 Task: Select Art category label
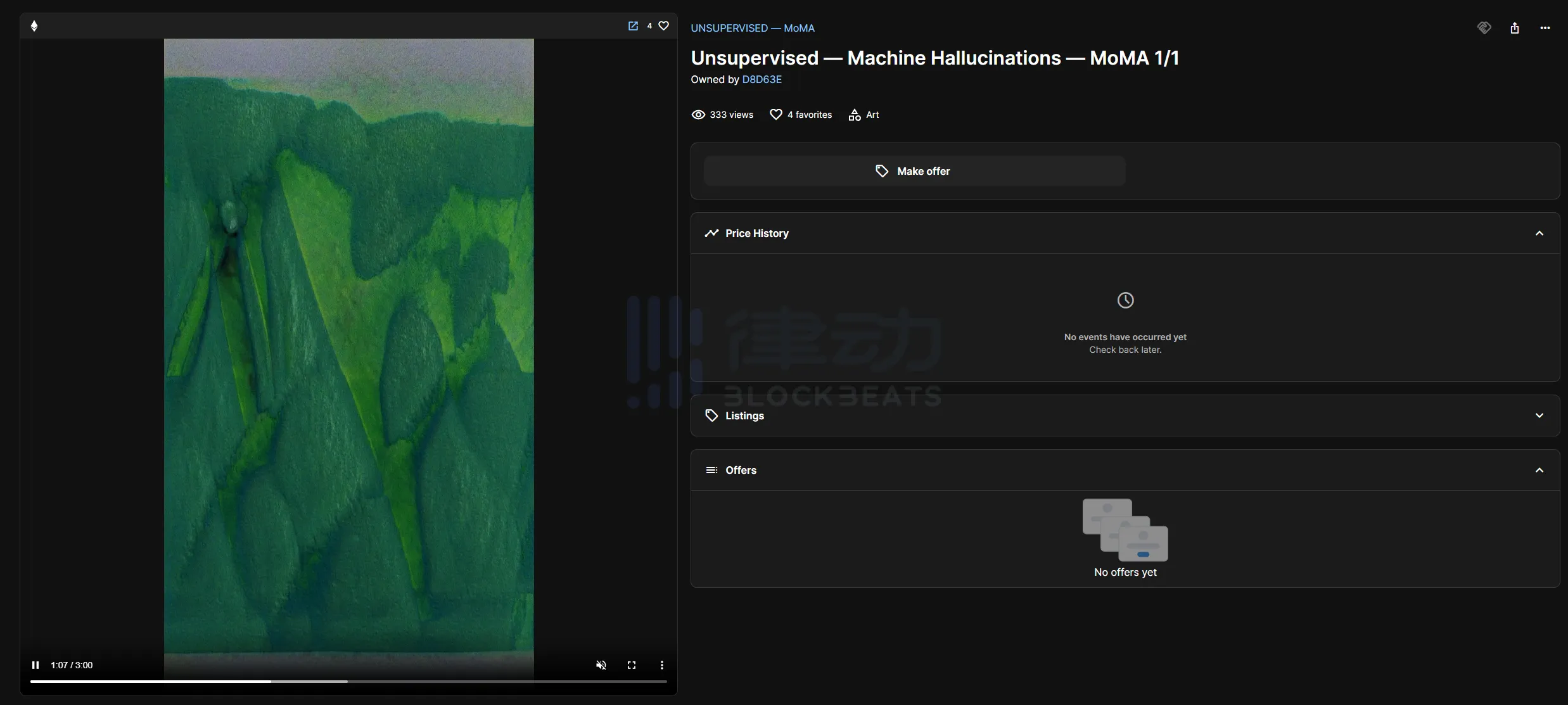pos(871,114)
